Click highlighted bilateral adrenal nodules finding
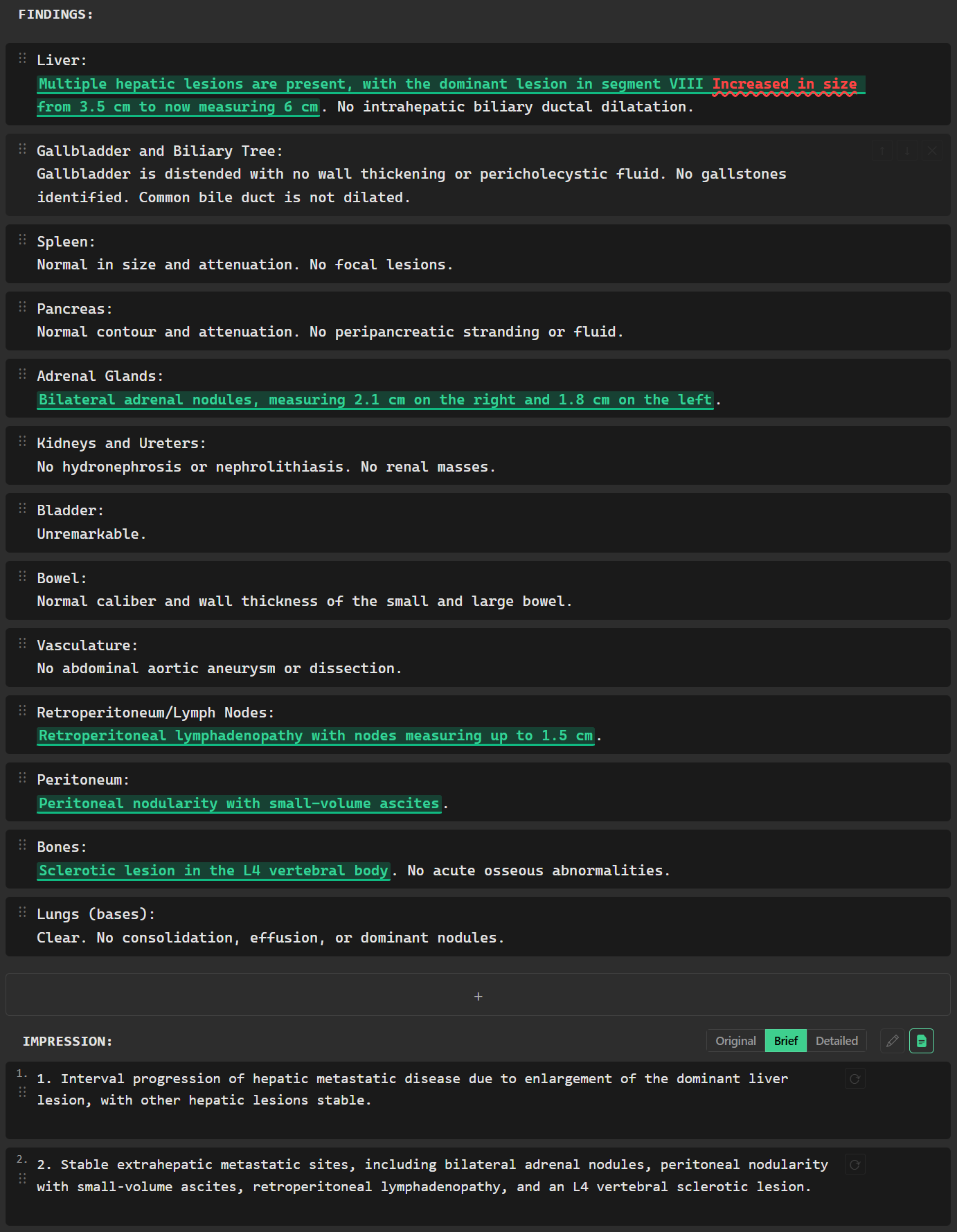 click(375, 400)
